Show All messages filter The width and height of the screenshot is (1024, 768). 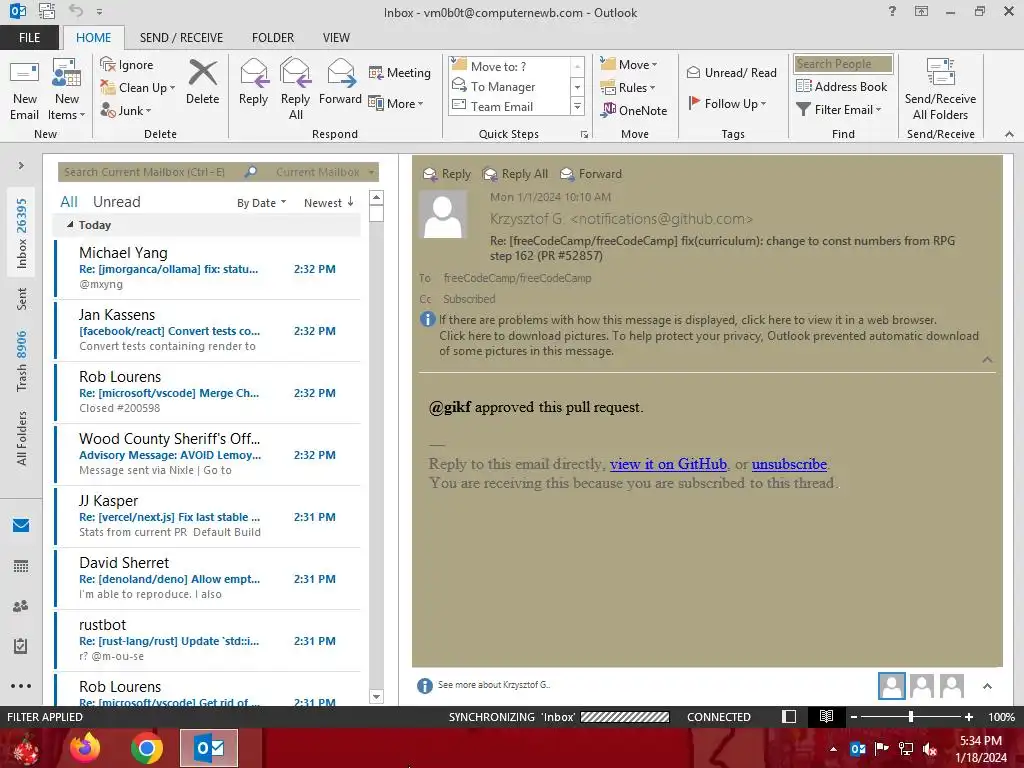pyautogui.click(x=69, y=202)
